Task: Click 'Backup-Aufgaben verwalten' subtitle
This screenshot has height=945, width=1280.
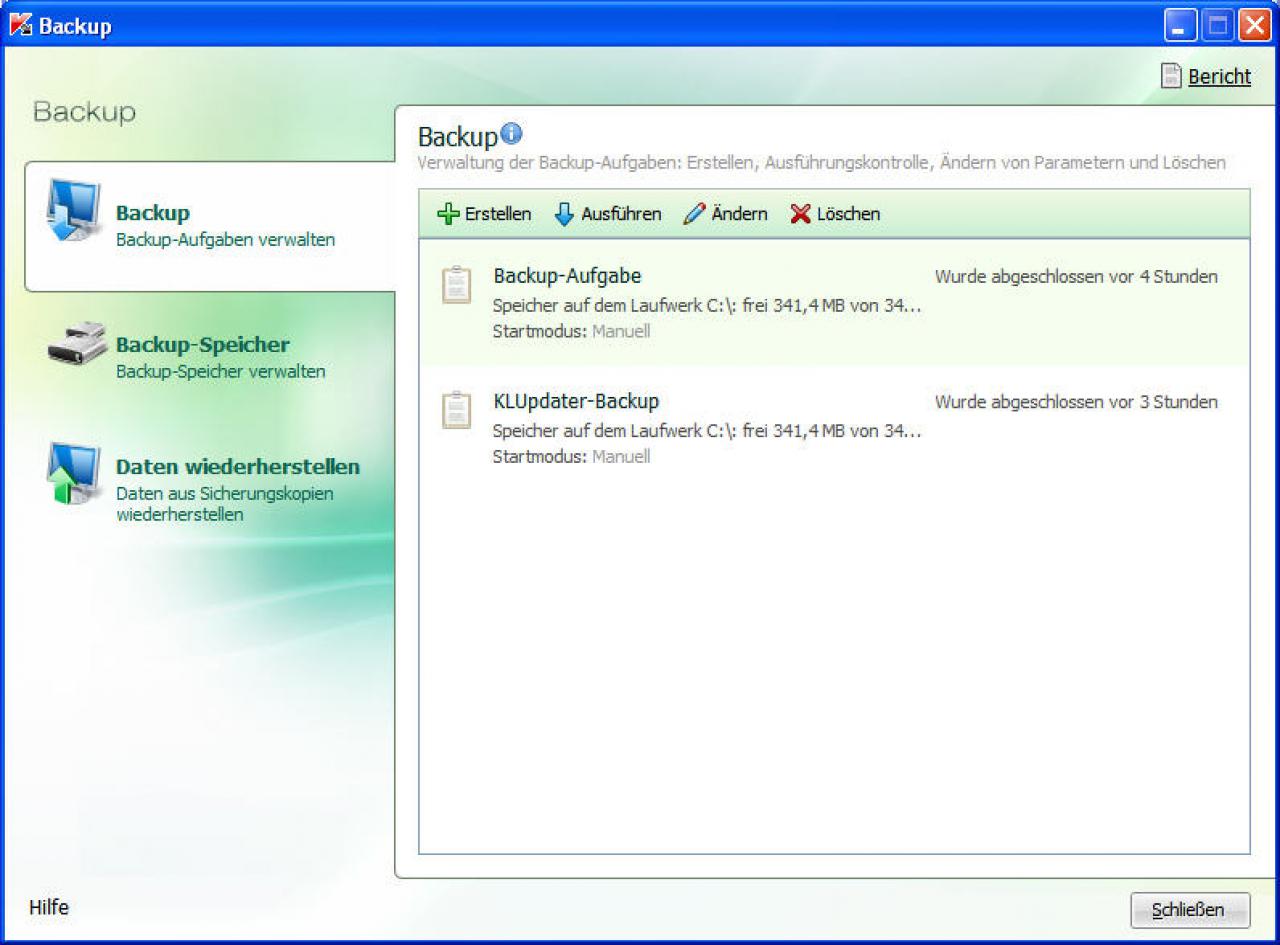Action: pyautogui.click(x=225, y=240)
